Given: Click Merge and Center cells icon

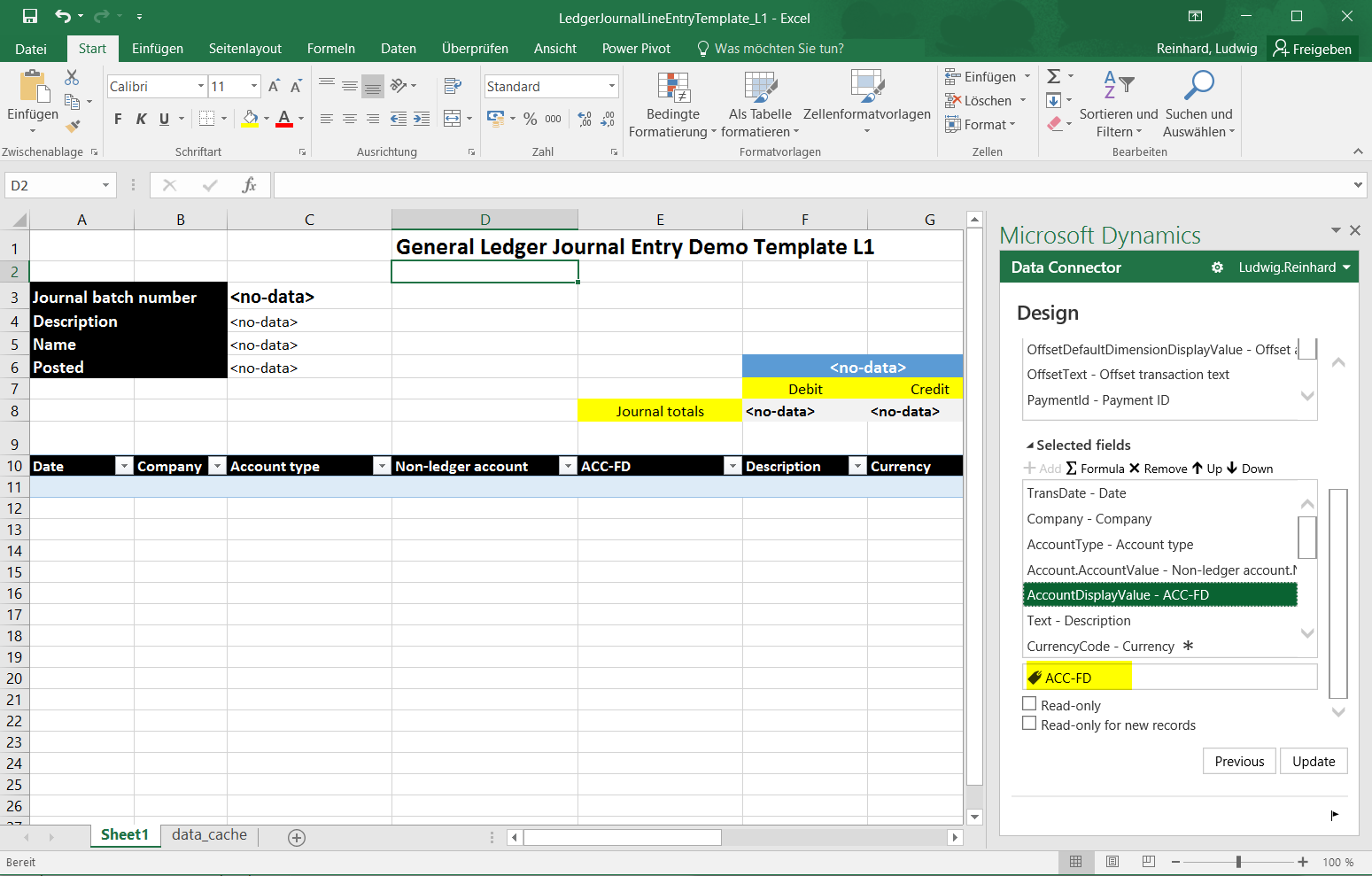Looking at the screenshot, I should click(453, 119).
